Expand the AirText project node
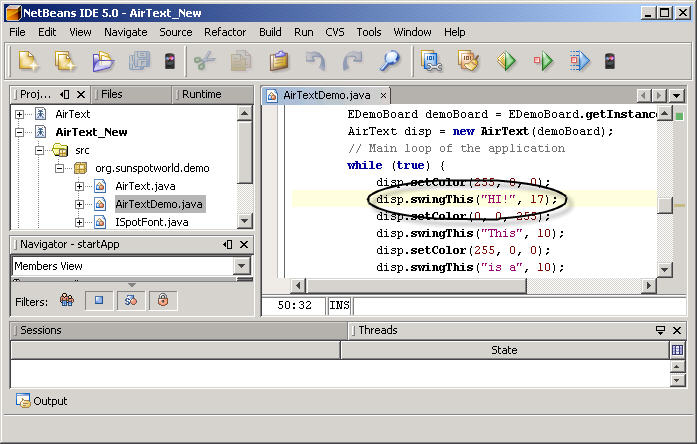The height and width of the screenshot is (444, 697). 20,115
